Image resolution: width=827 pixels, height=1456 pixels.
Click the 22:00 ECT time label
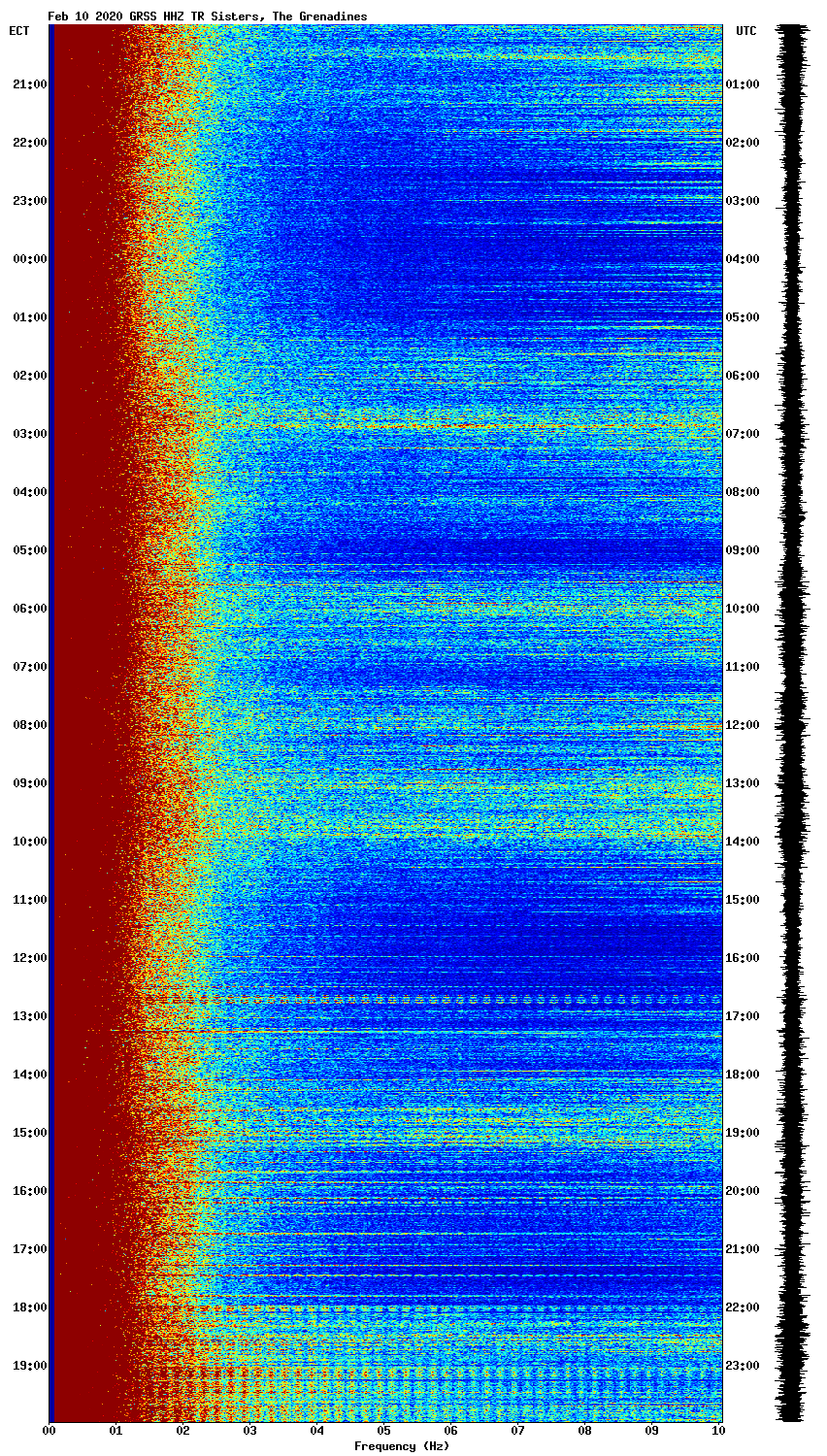[x=28, y=143]
